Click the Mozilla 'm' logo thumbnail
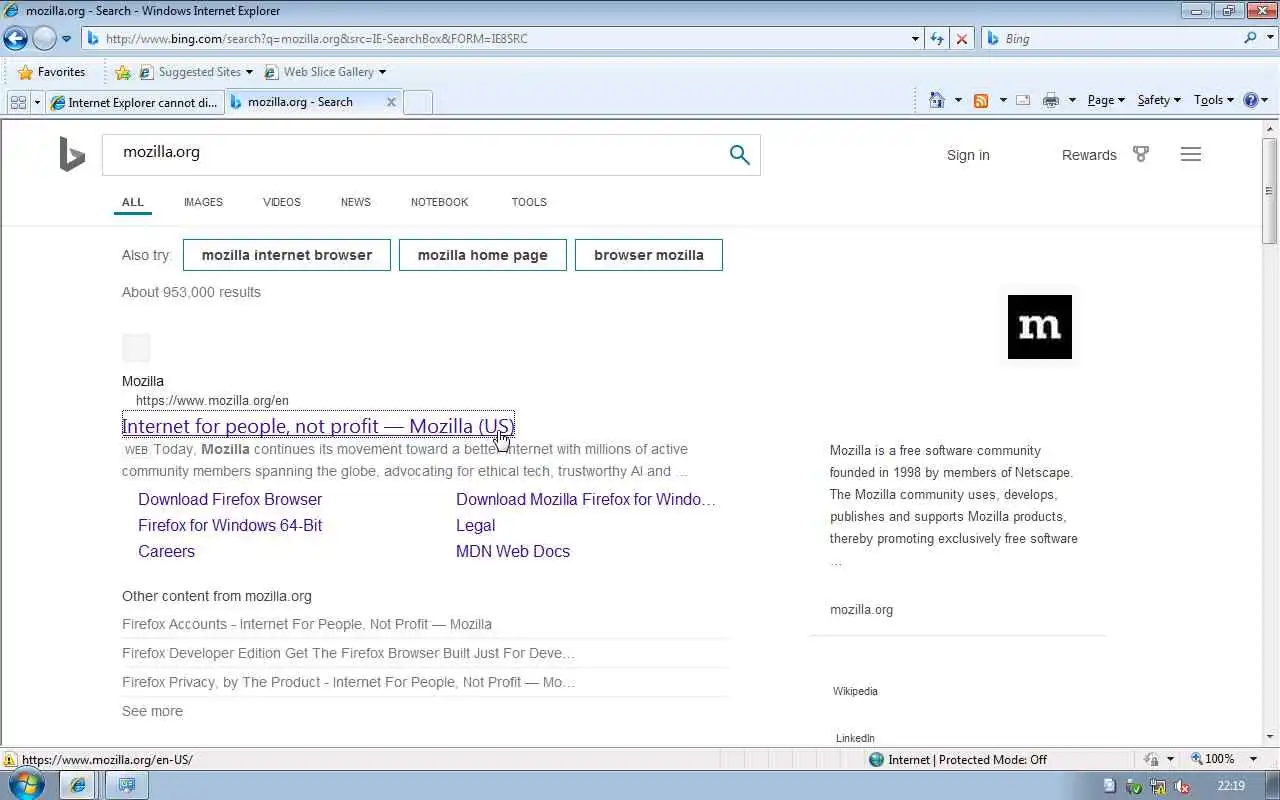 pyautogui.click(x=1040, y=327)
